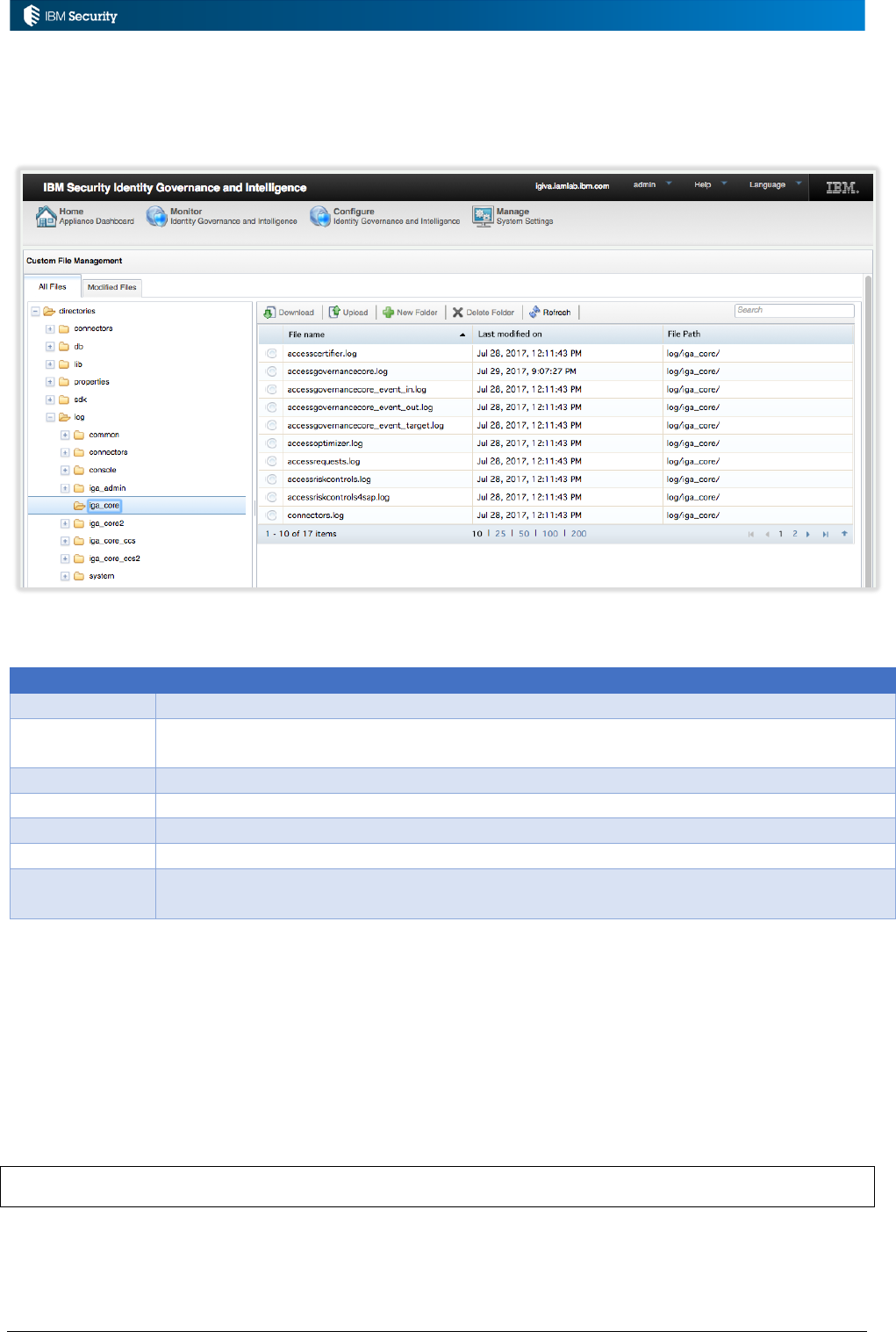Click the sdk folder icon

[x=64, y=400]
